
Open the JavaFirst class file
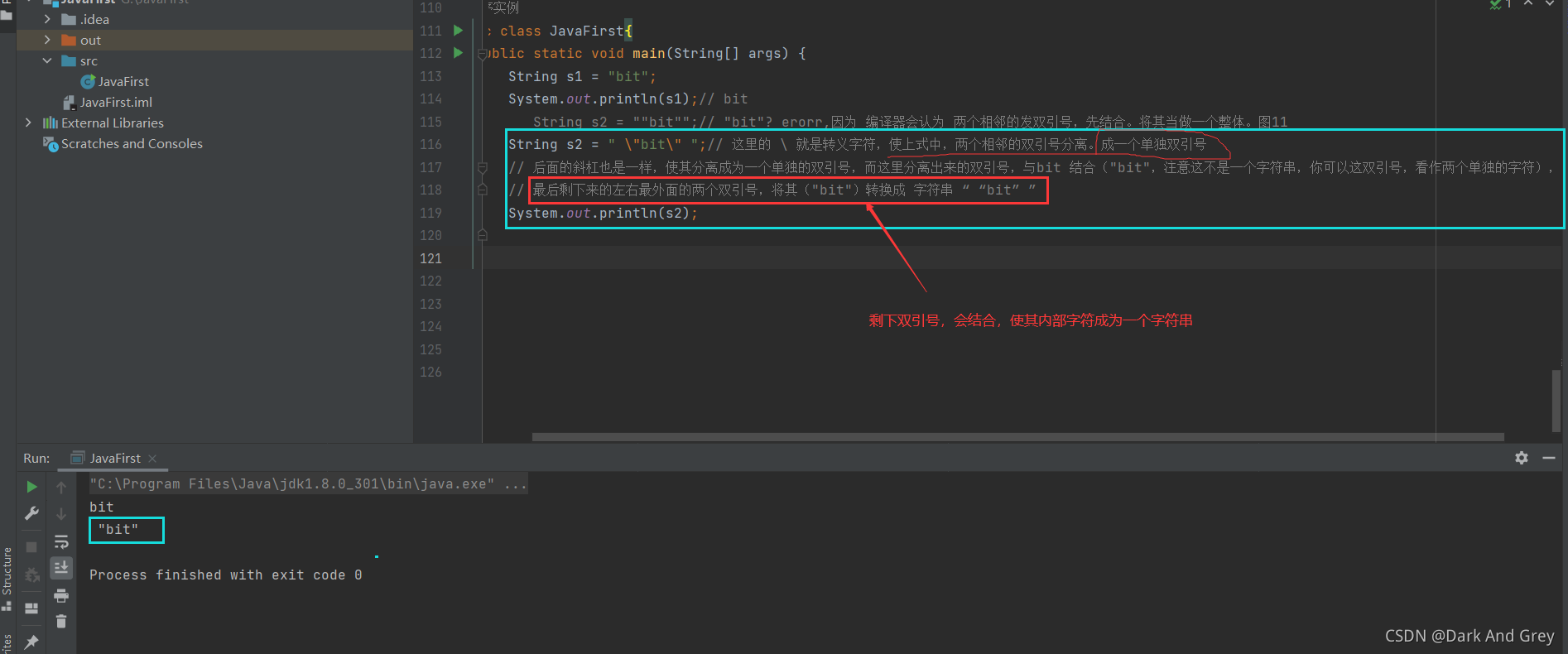(123, 81)
